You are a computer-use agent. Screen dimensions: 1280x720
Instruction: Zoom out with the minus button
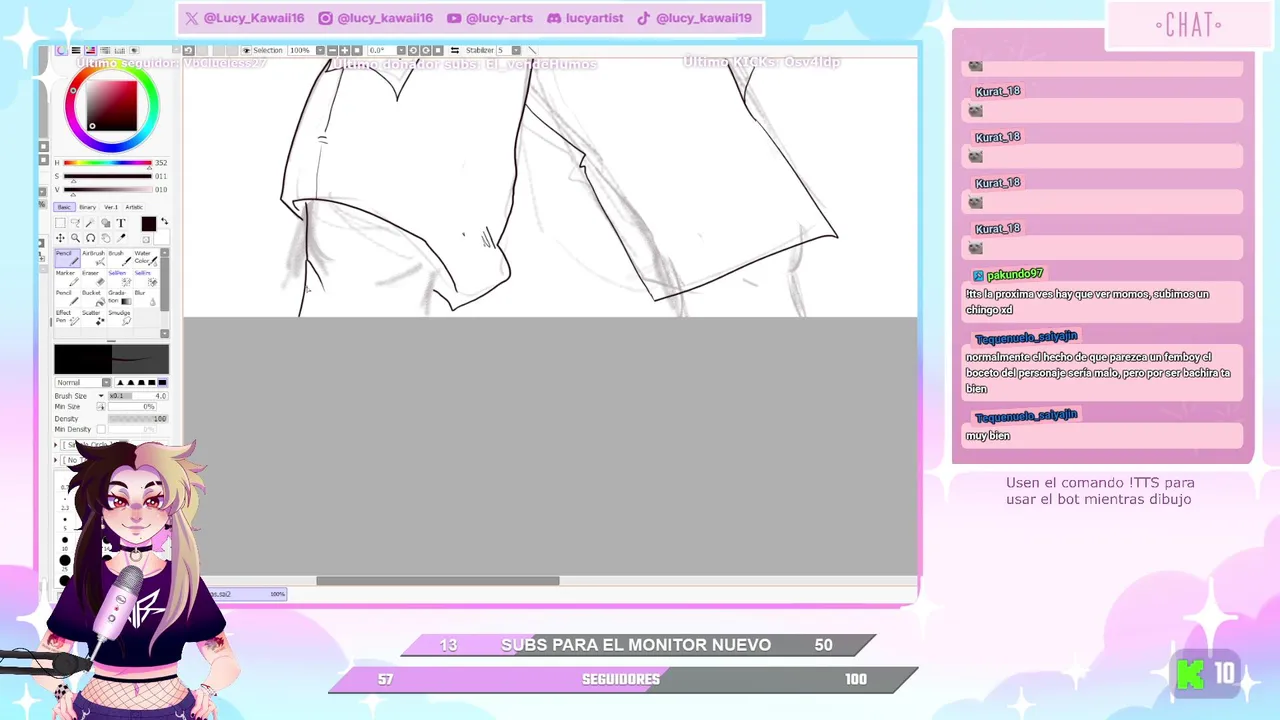(x=332, y=50)
